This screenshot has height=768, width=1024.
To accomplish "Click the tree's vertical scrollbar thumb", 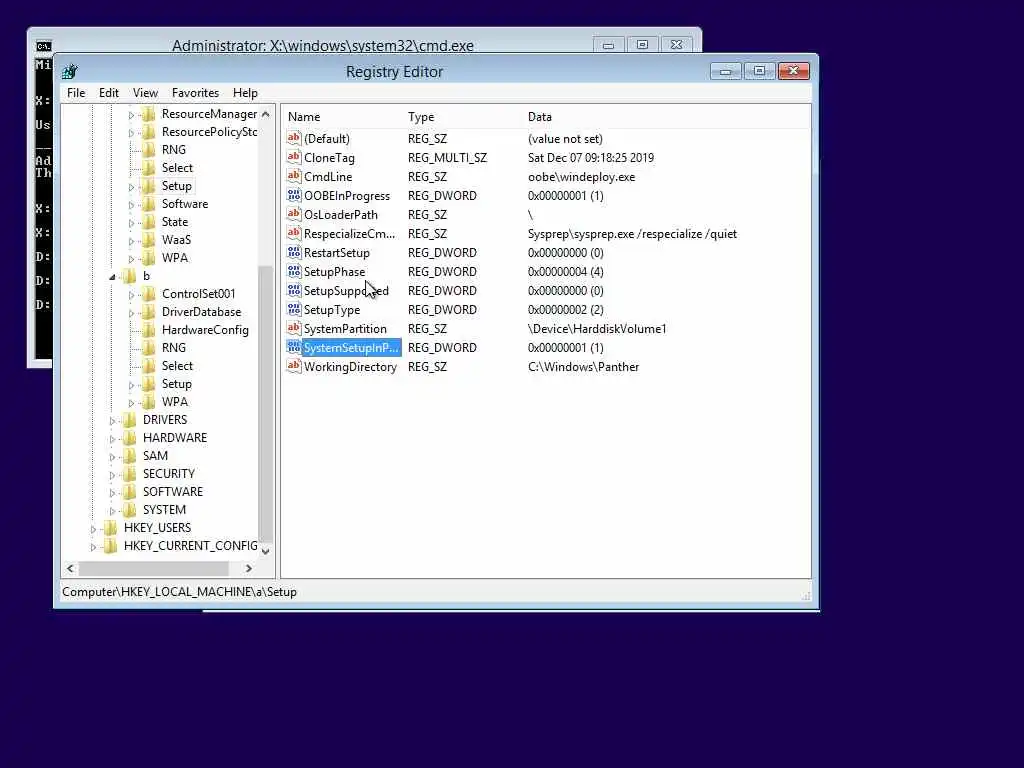I will click(x=265, y=405).
